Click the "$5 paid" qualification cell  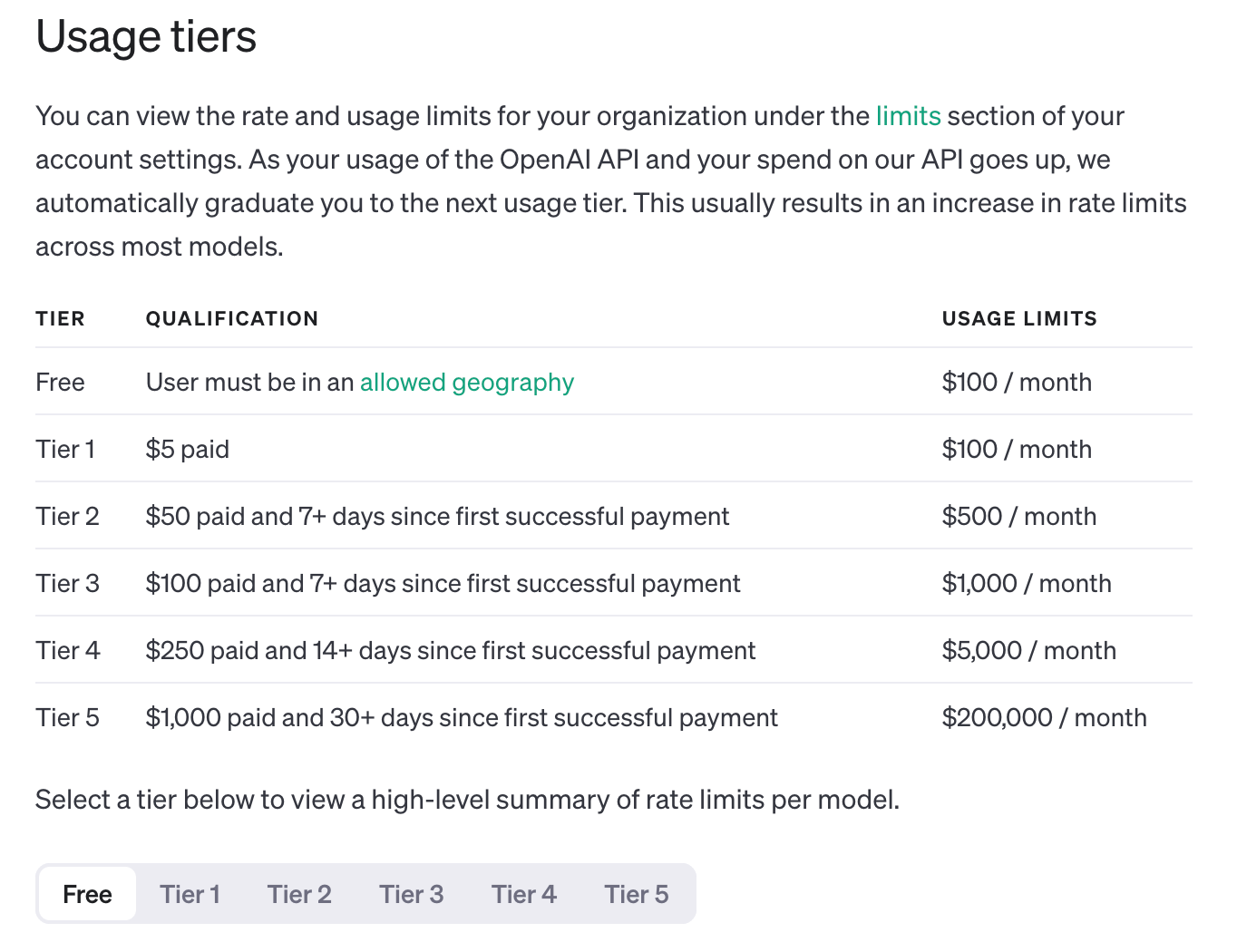pos(188,450)
